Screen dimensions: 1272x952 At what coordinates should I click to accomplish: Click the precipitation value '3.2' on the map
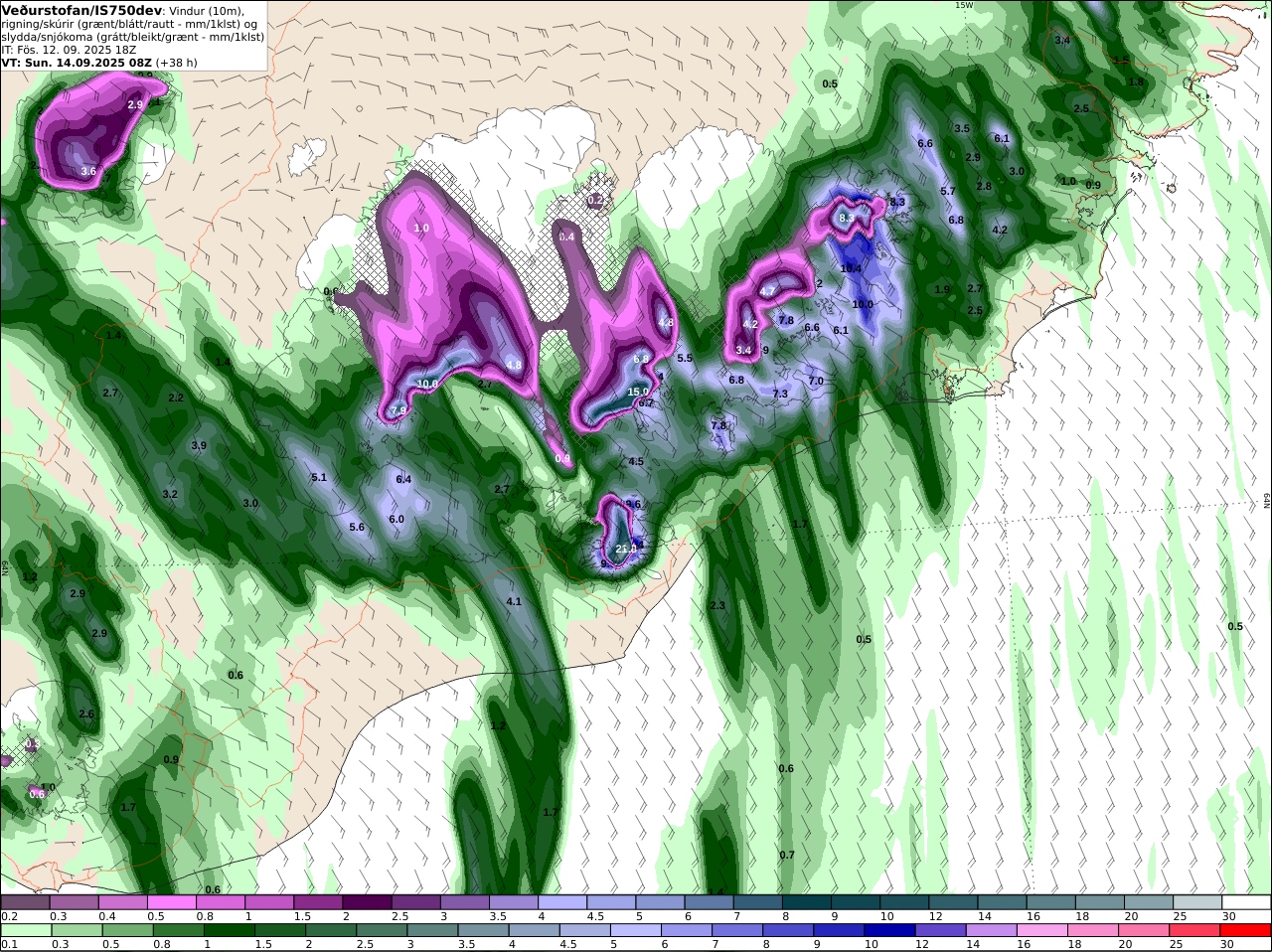click(x=170, y=494)
